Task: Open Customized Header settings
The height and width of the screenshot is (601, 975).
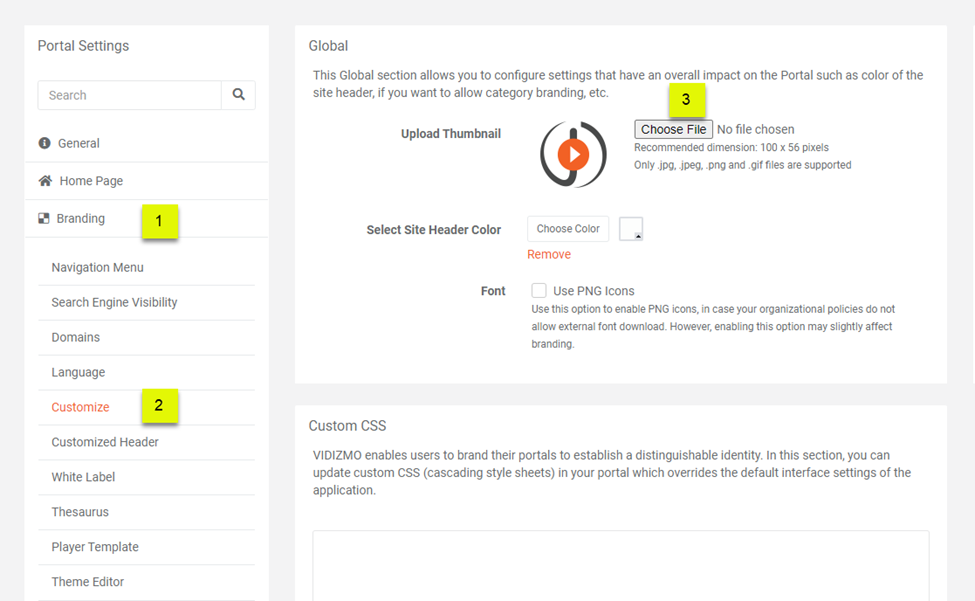Action: coord(105,442)
